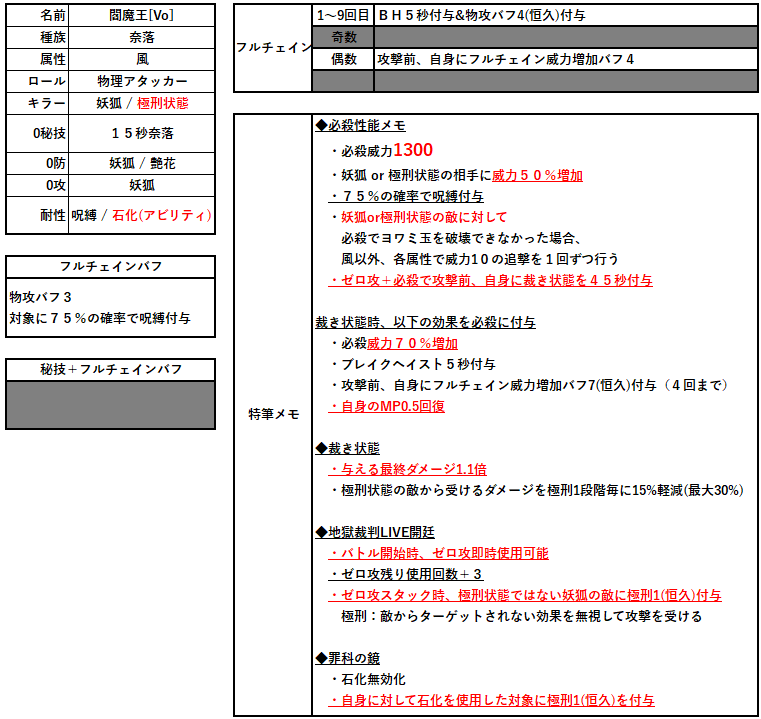Click red 'バトル開始時、ゼロ攻即時使用可能' line
Screen dimensions: 761x719
(x=439, y=553)
